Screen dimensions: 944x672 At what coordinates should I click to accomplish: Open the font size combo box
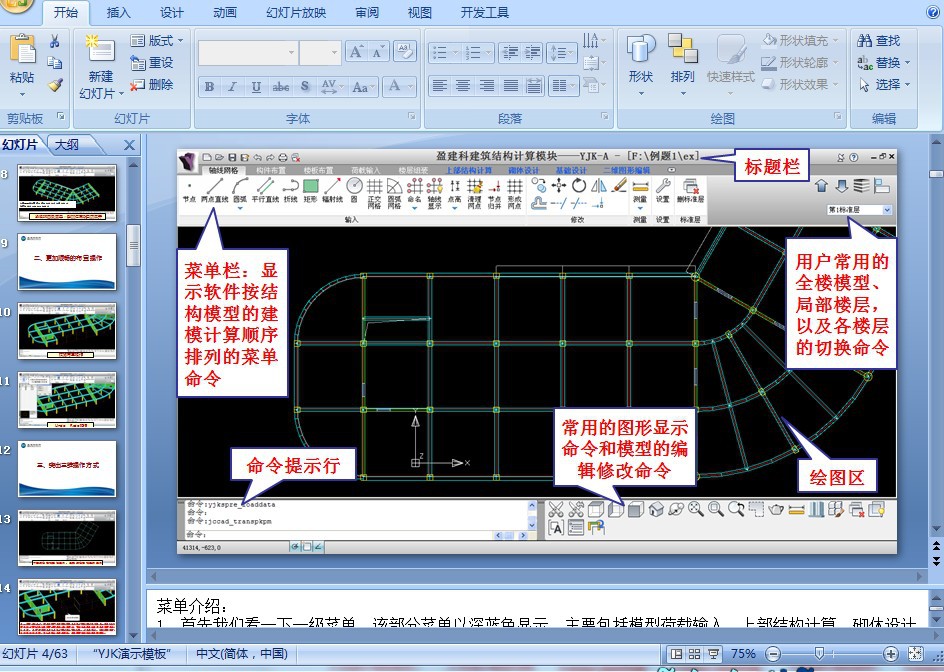321,53
